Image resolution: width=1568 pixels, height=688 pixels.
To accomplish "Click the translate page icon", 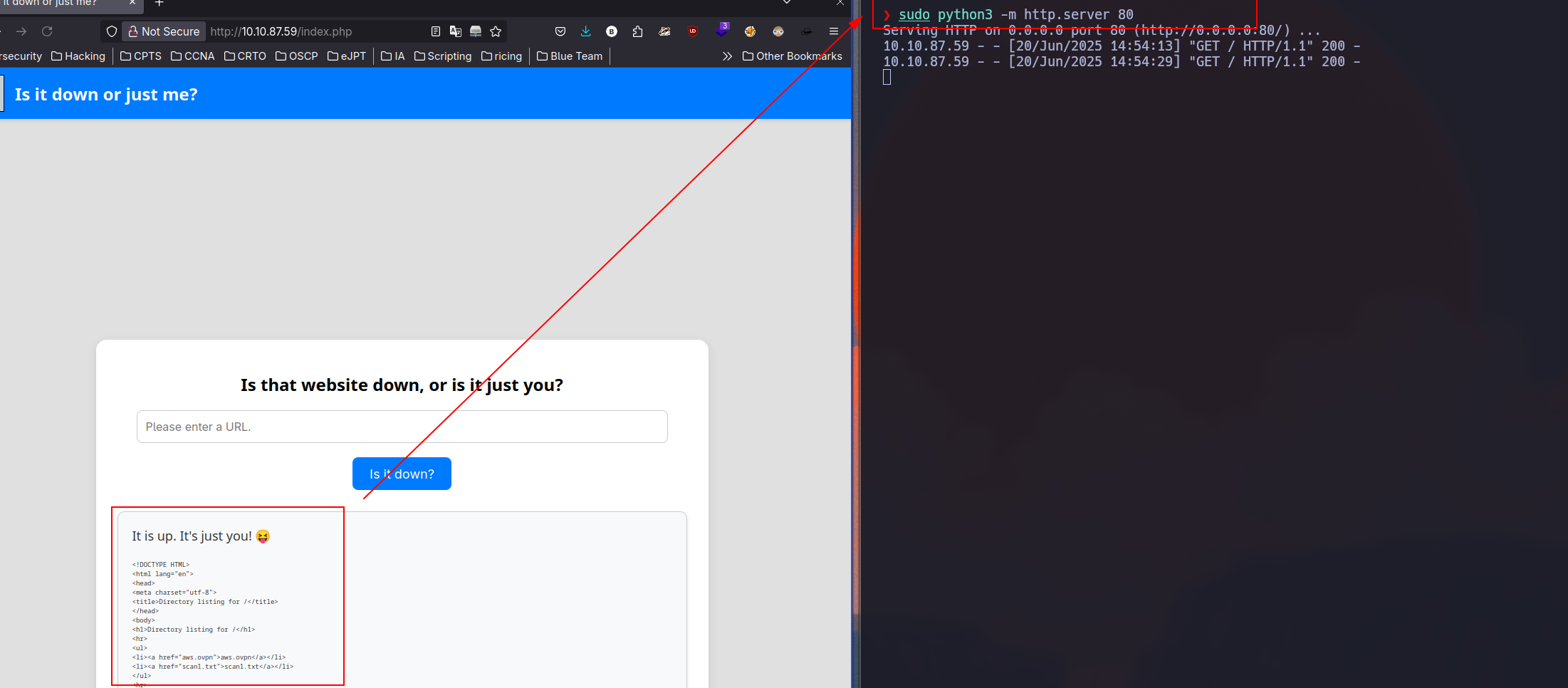I will [456, 31].
